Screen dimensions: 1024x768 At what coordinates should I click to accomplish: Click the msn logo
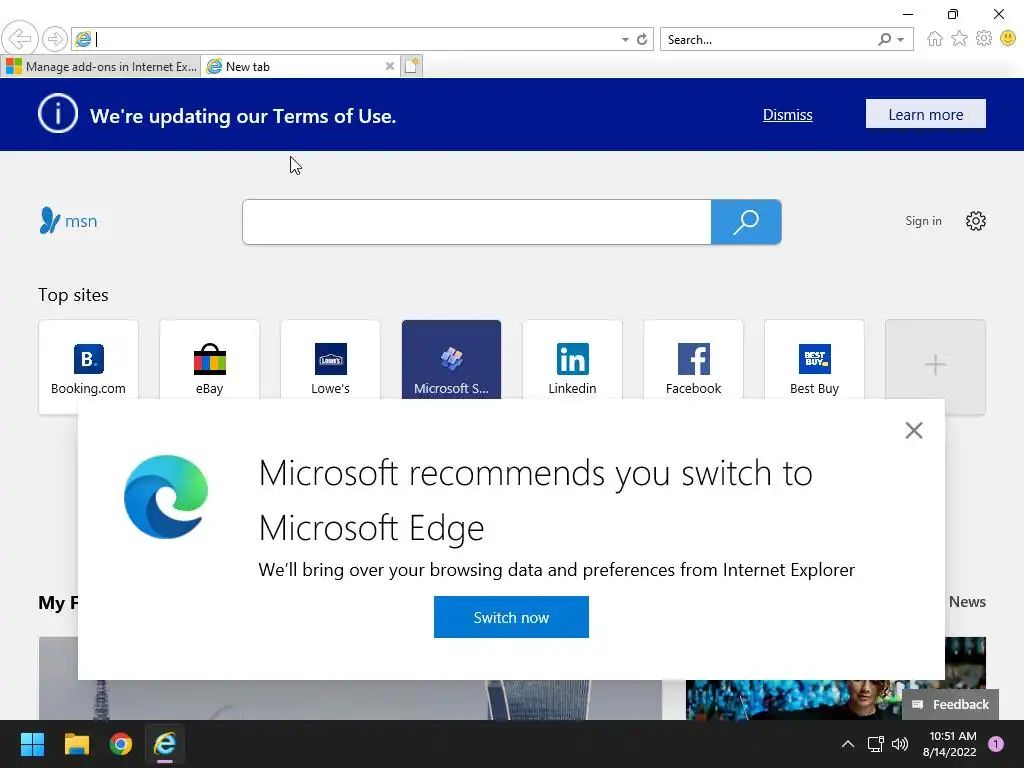tap(68, 221)
